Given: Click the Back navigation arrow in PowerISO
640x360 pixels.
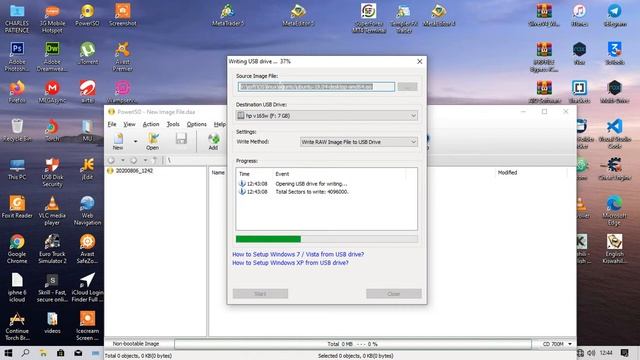Looking at the screenshot, I should coord(111,160).
